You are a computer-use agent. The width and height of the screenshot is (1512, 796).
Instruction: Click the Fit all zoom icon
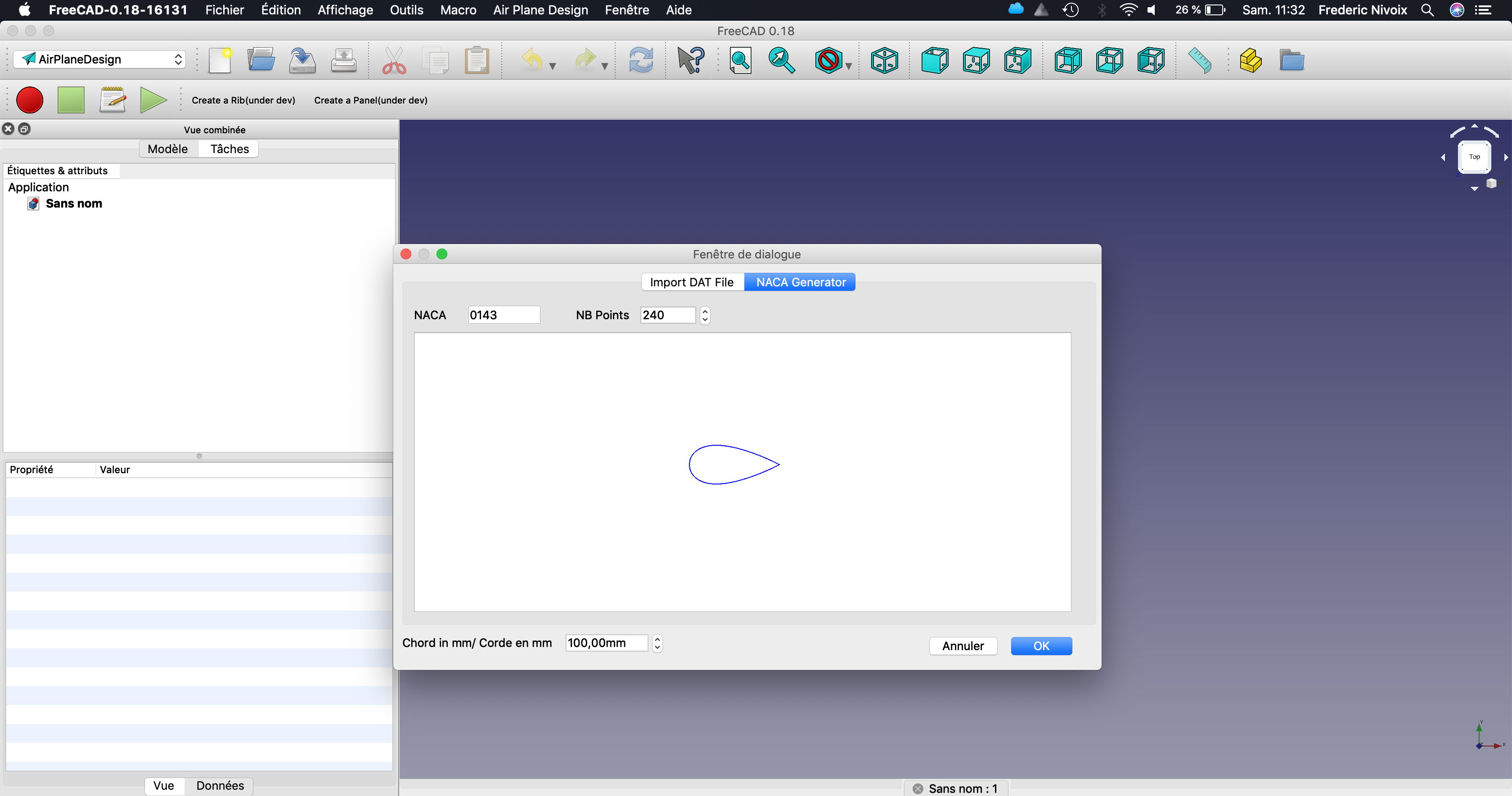[x=740, y=60]
